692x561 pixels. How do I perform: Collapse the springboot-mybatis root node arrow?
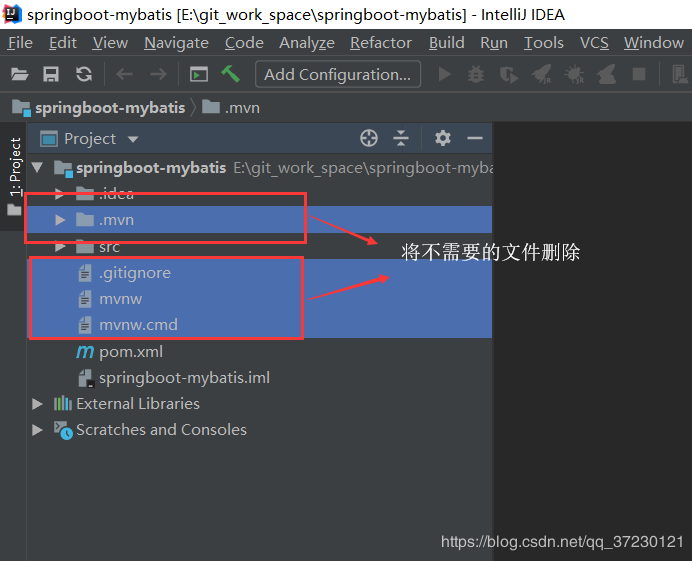pyautogui.click(x=37, y=168)
